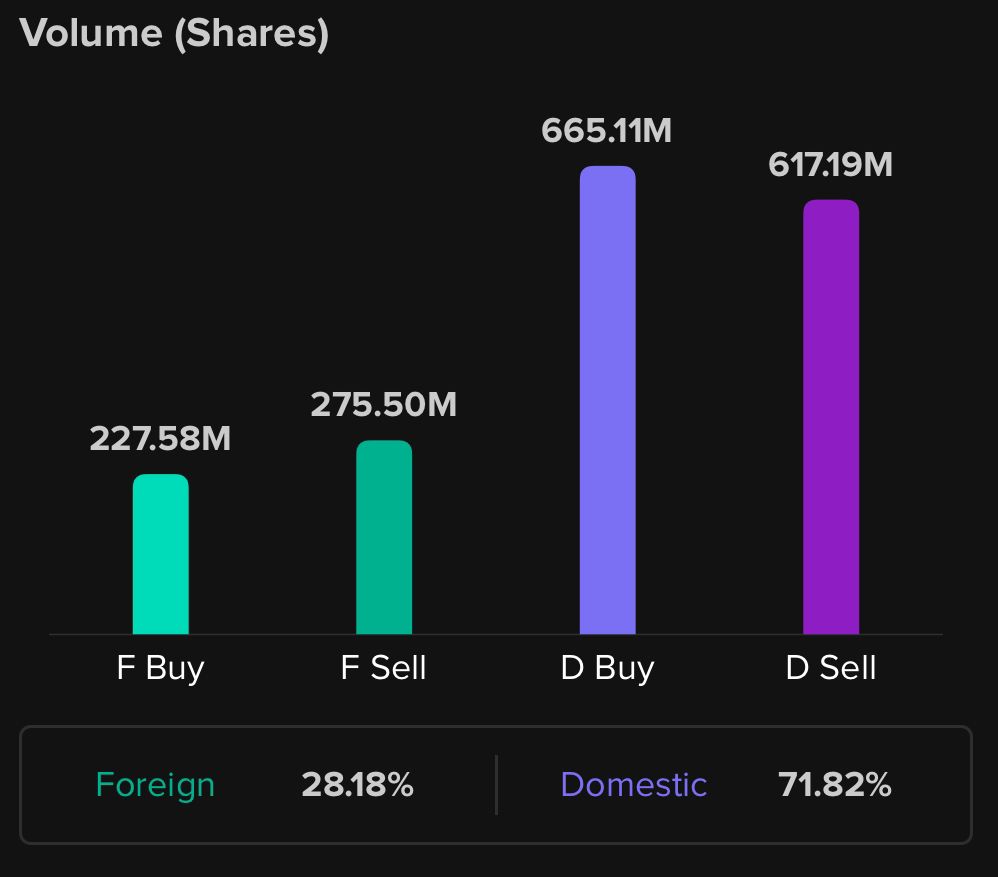Select the 617.19M value label
998x877 pixels.
point(830,164)
